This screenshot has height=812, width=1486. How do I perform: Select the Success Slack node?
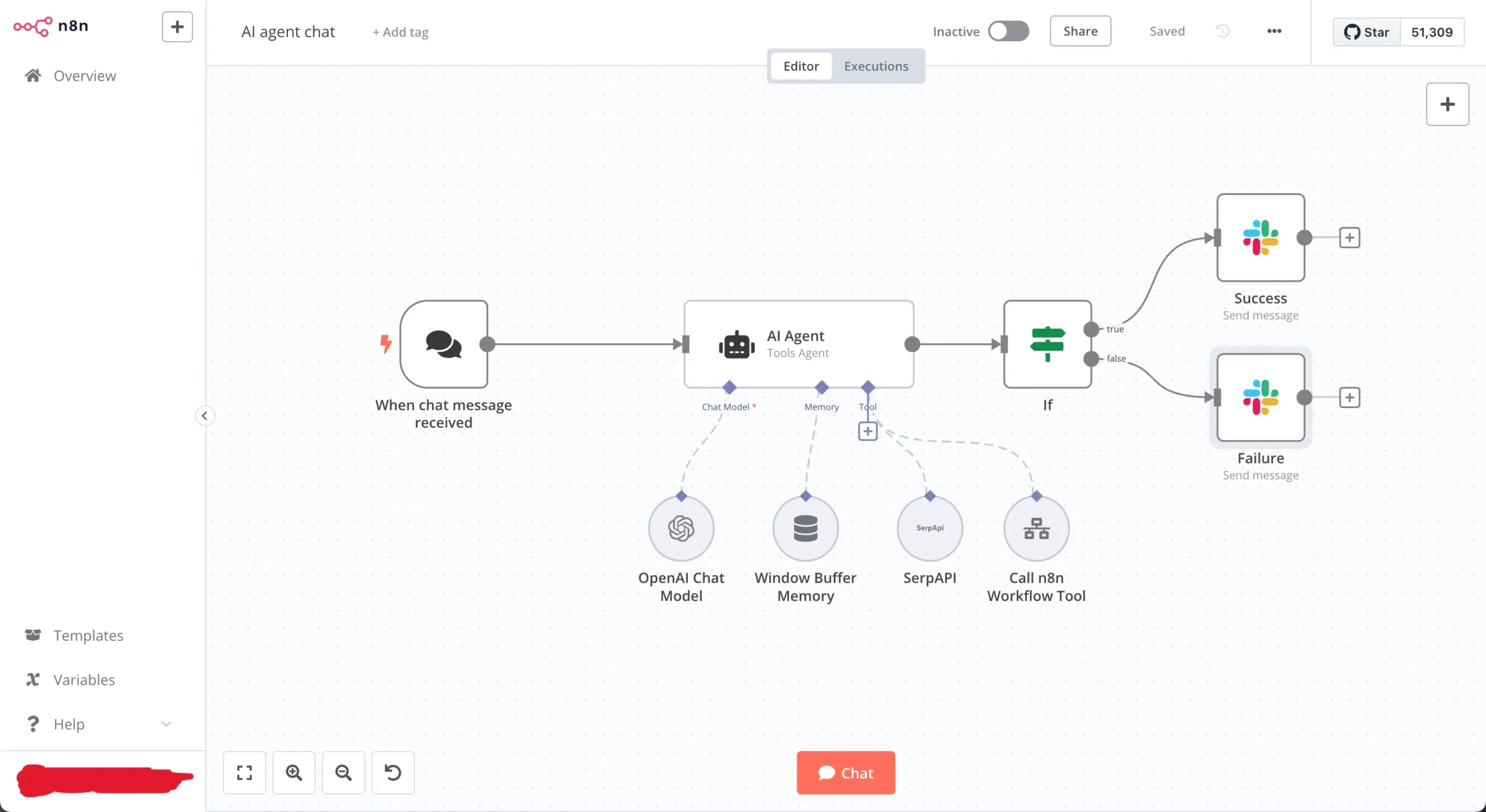pos(1260,238)
